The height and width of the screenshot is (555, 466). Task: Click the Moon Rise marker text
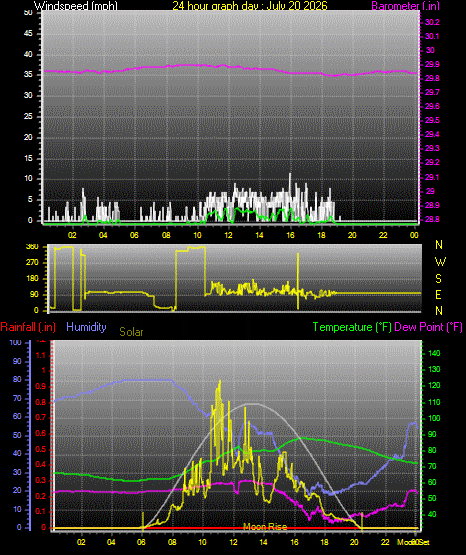pos(265,527)
